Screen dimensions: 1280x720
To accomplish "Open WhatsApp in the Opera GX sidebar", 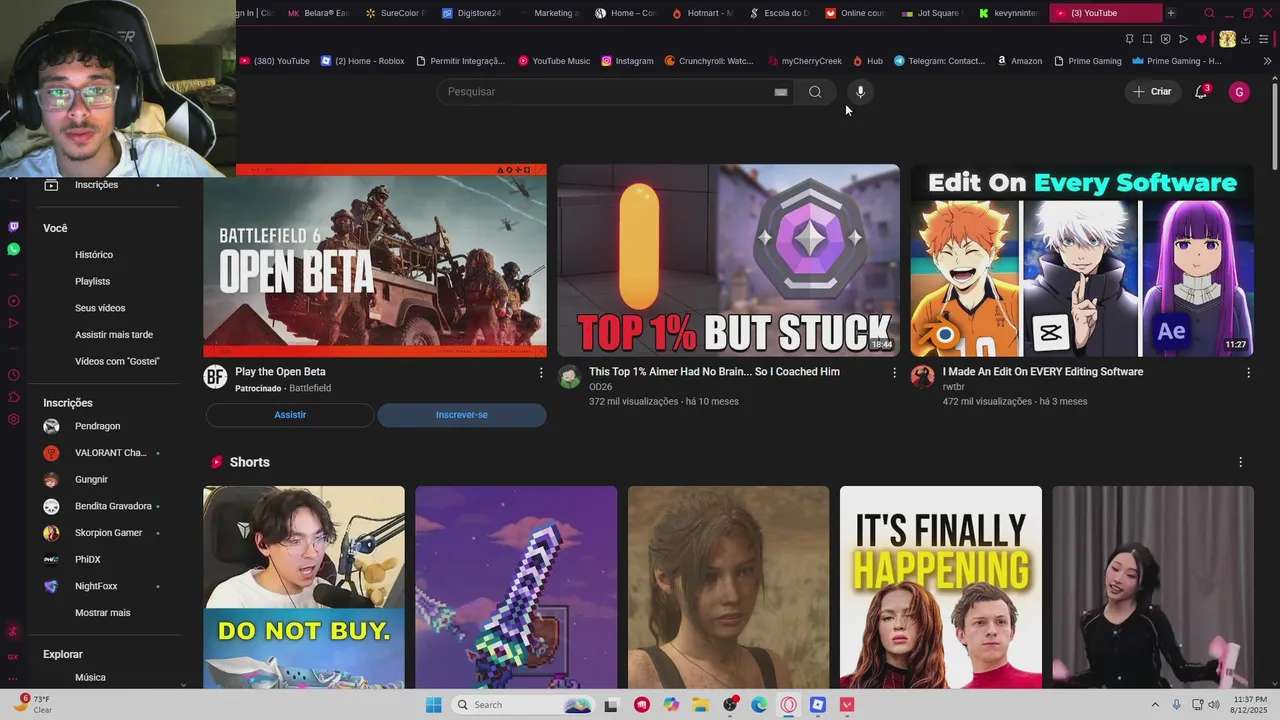I will pos(13,249).
